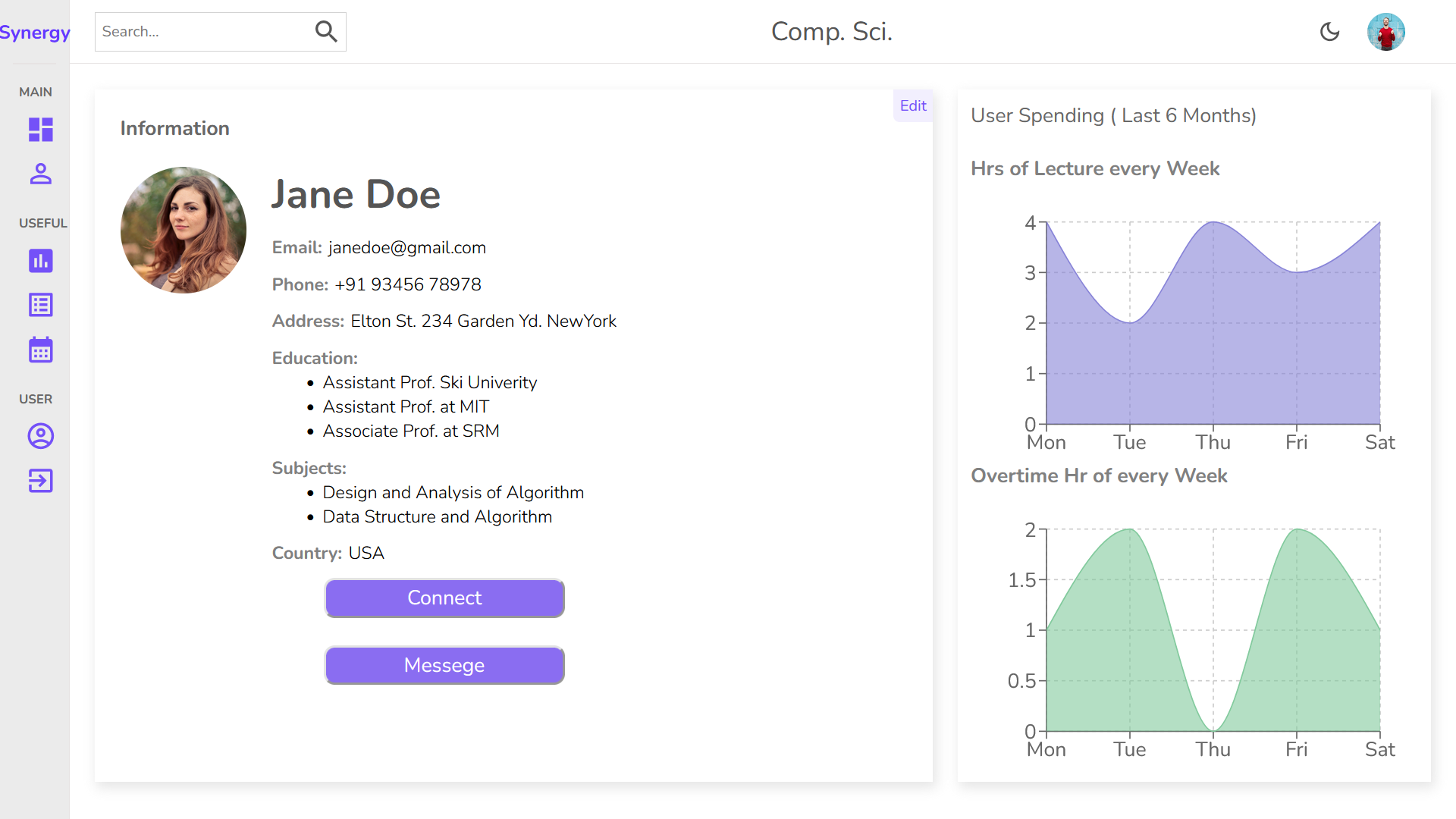Click the Synergy logo
The width and height of the screenshot is (1456, 819).
pyautogui.click(x=35, y=33)
